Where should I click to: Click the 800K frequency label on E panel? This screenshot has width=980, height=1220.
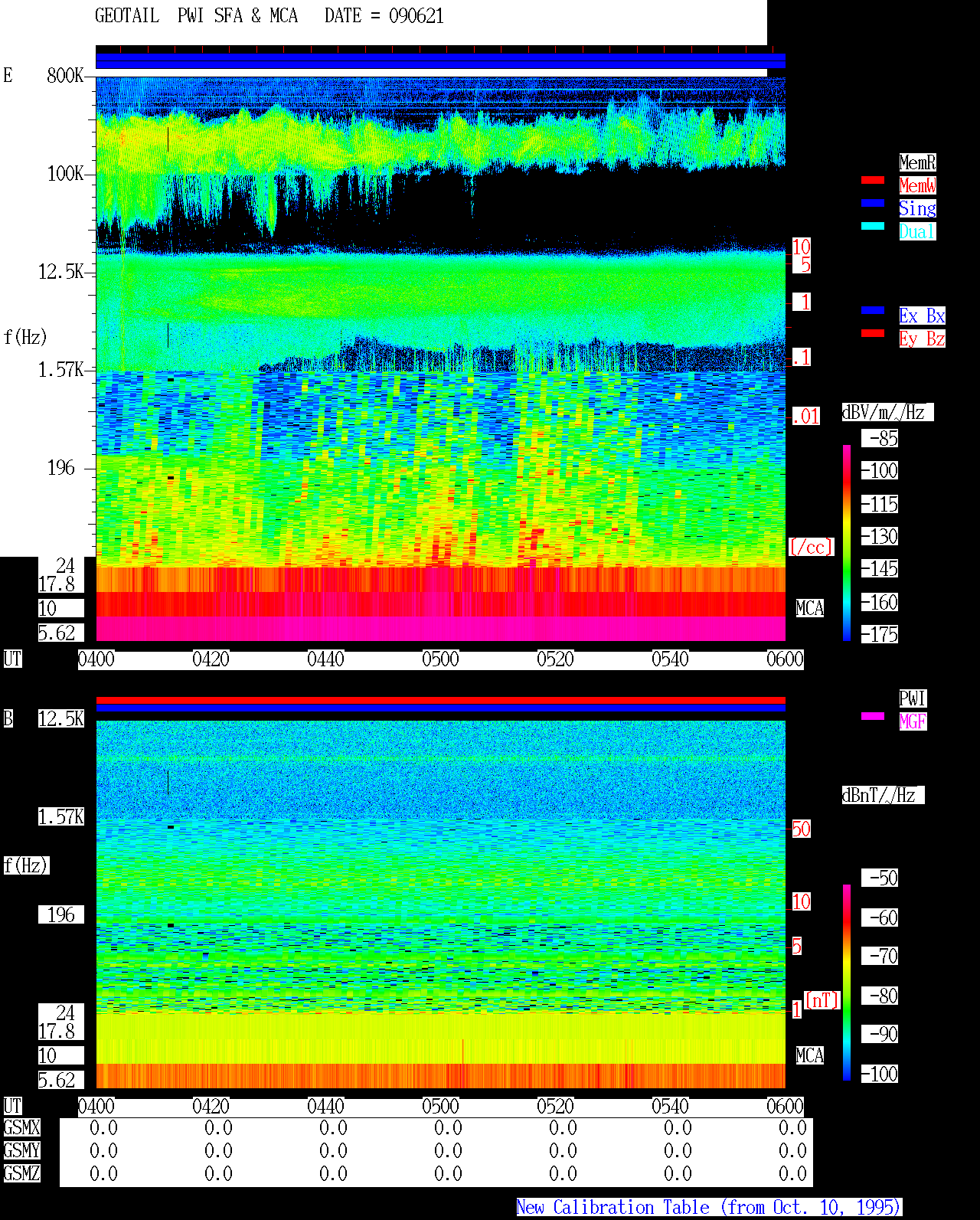tap(65, 75)
